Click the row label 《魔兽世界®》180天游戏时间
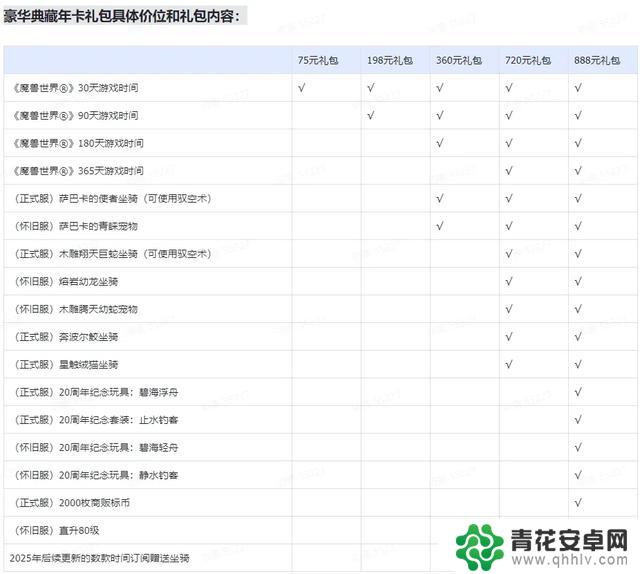Screen dimensions: 640x574 (x=78, y=143)
